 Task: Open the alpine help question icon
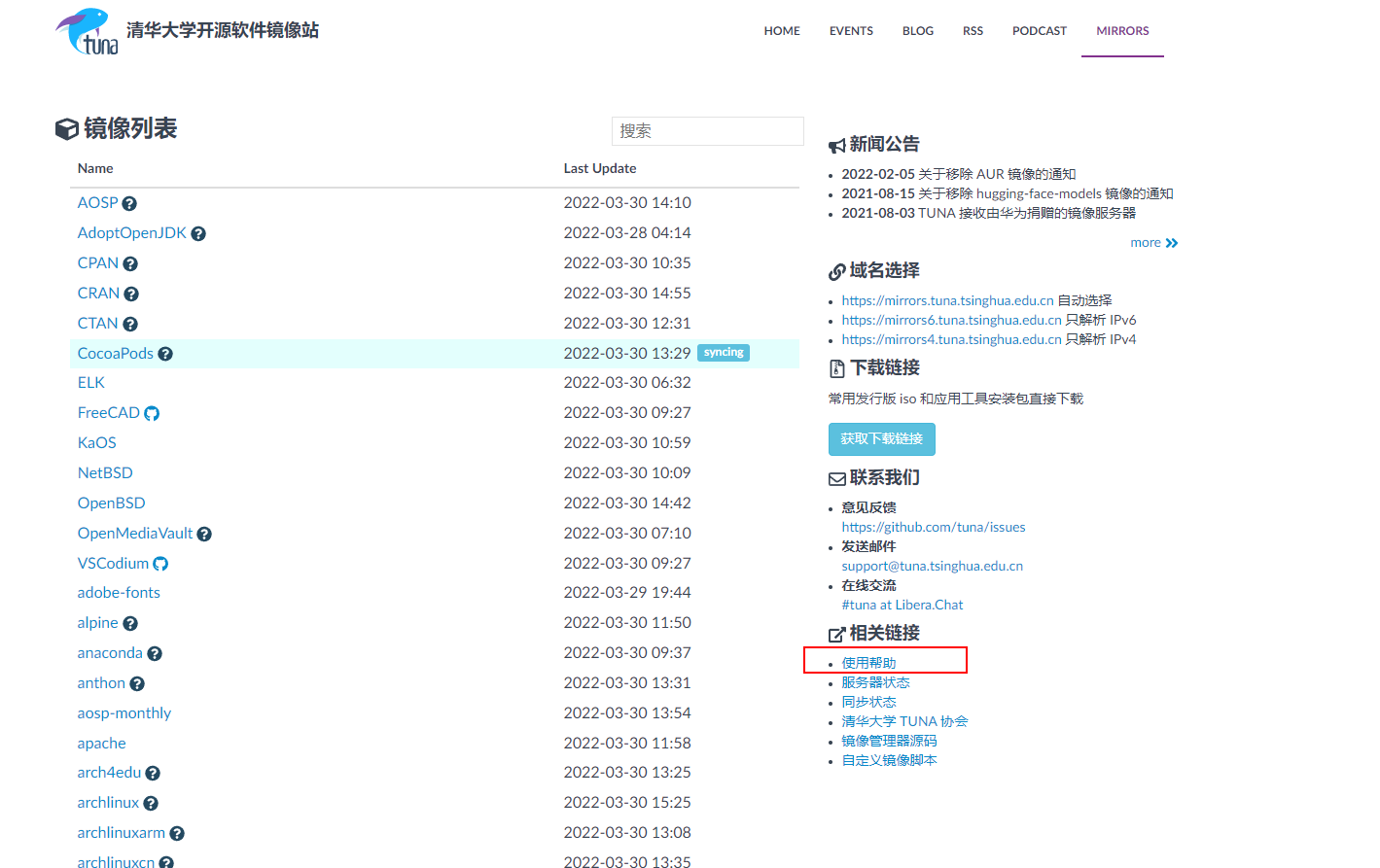pyautogui.click(x=130, y=624)
